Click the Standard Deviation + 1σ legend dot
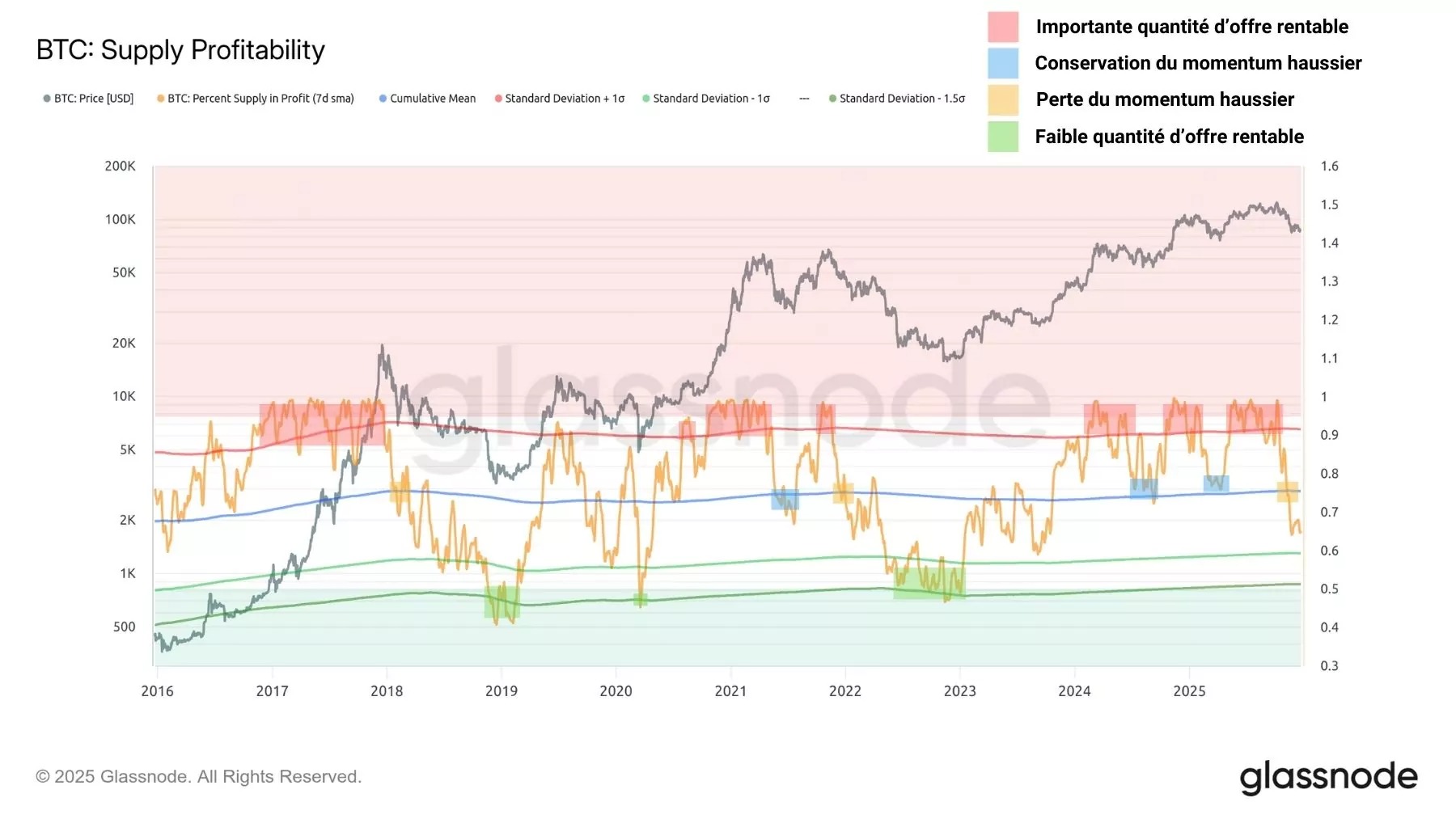The height and width of the screenshot is (819, 1456). pos(498,99)
